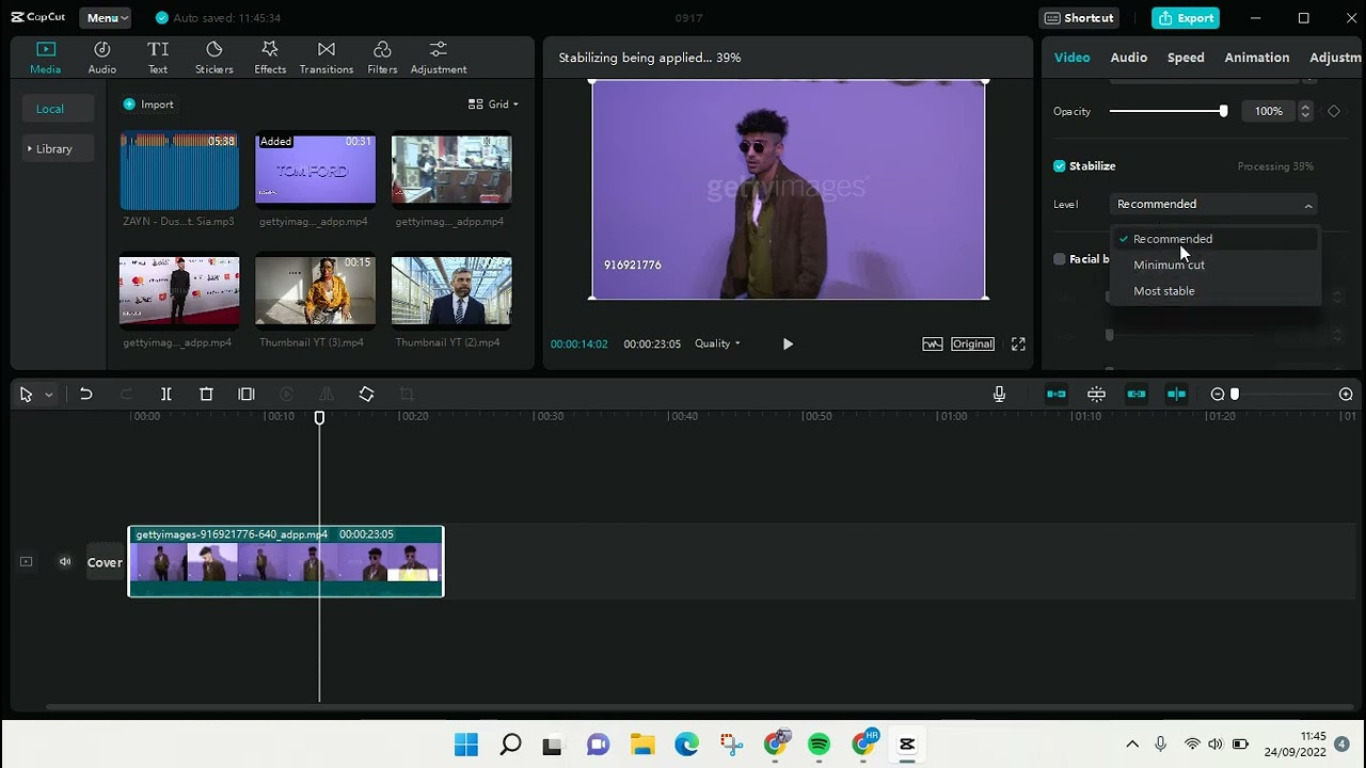Click the opacity percentage field
The height and width of the screenshot is (768, 1366).
click(1268, 111)
